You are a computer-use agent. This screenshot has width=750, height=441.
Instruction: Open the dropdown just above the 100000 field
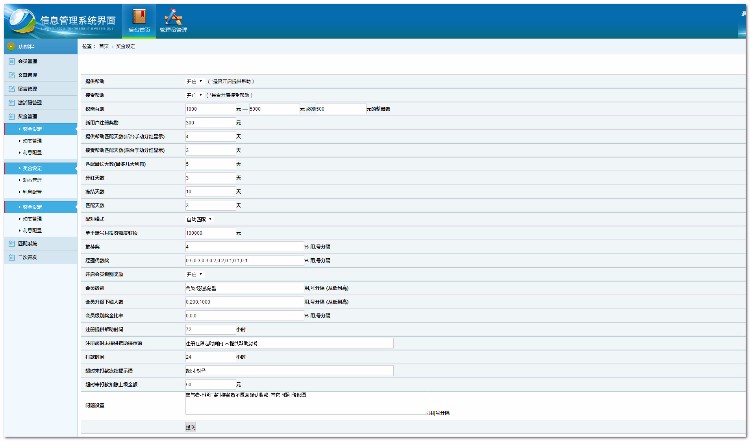pos(199,218)
